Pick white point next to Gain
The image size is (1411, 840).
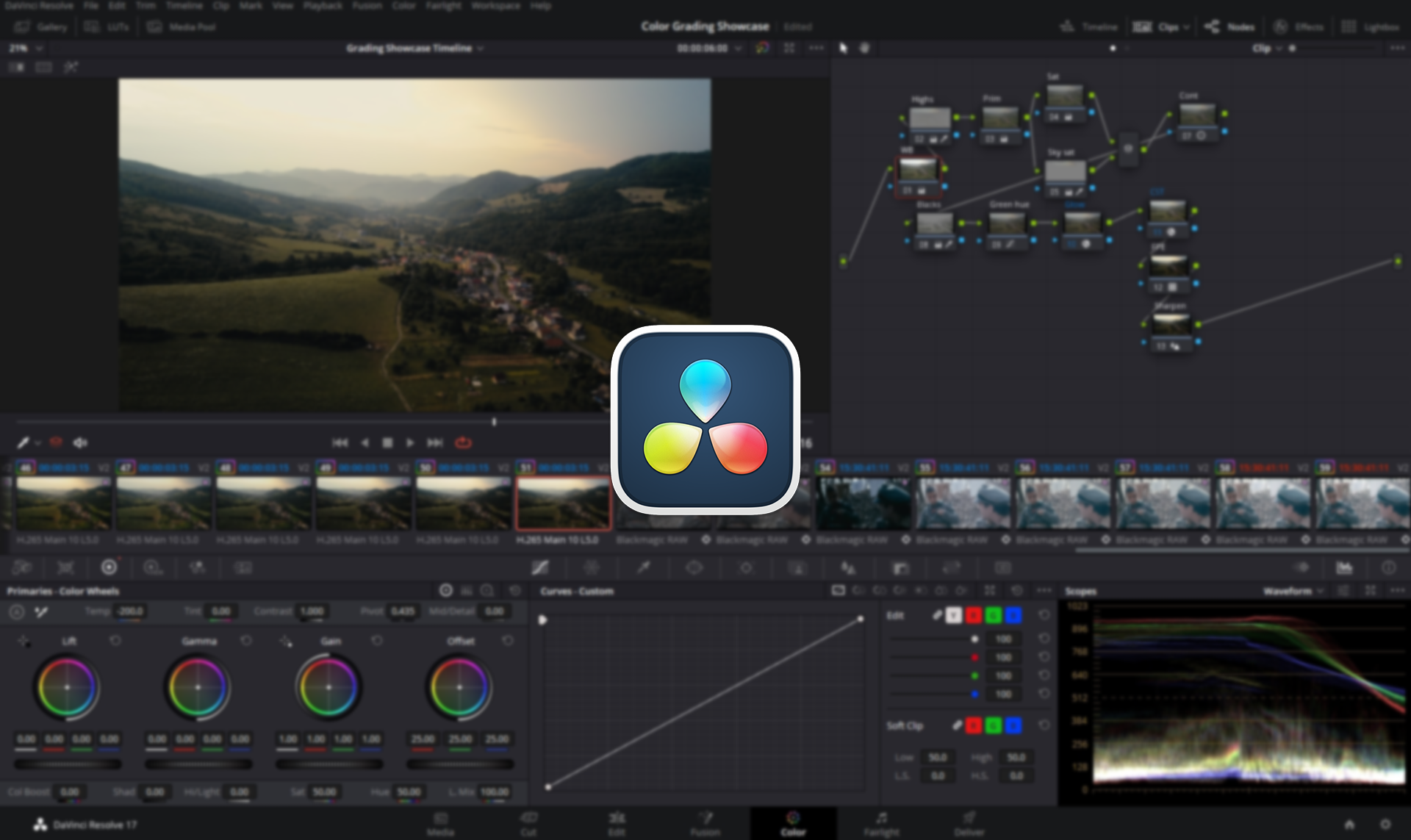(286, 642)
